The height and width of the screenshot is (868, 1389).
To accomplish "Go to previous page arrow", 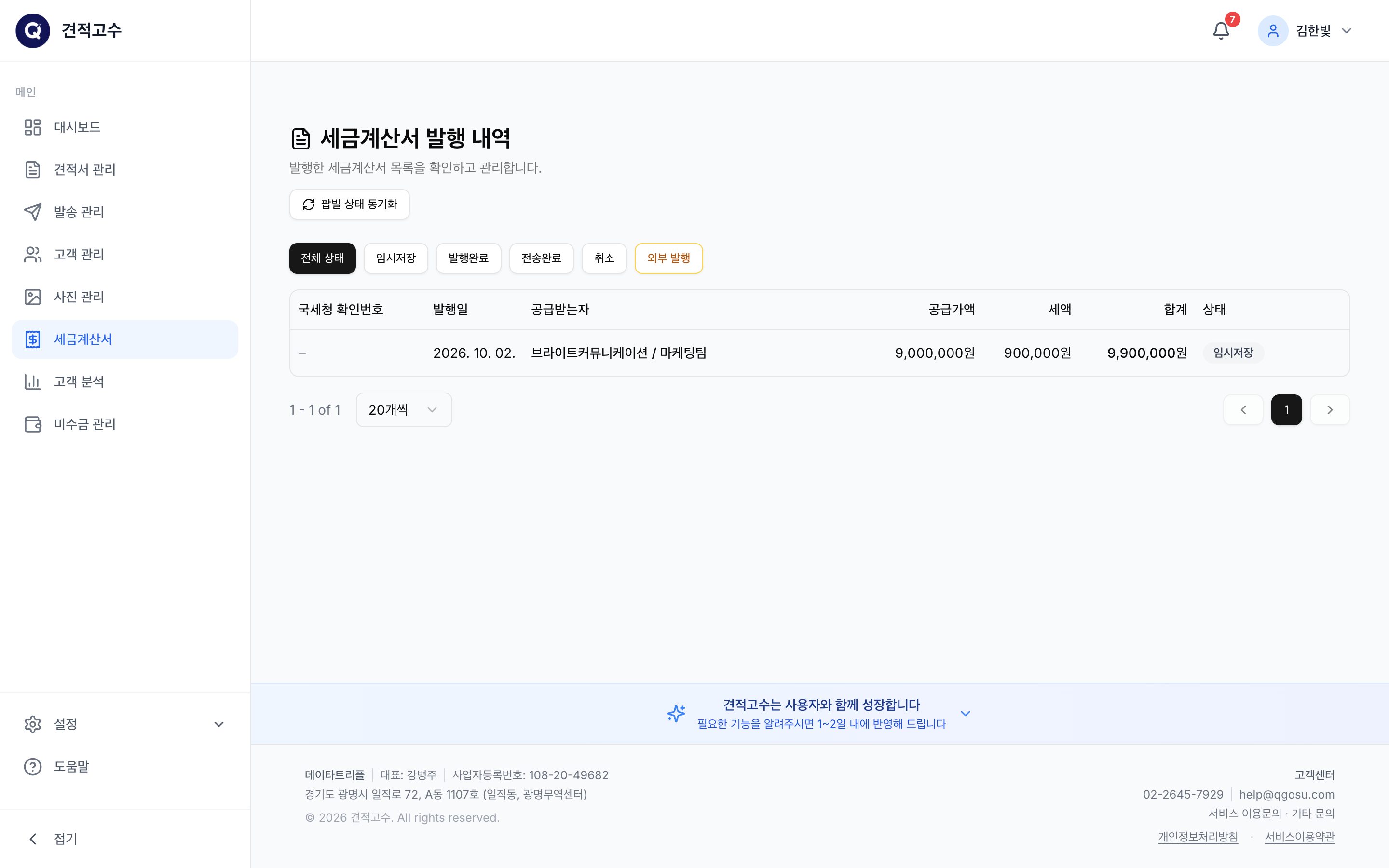I will (1243, 410).
